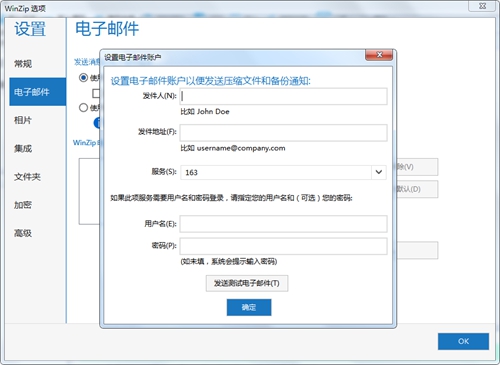The image size is (500, 365).
Task: Open the 高级 settings section
Action: point(23,233)
